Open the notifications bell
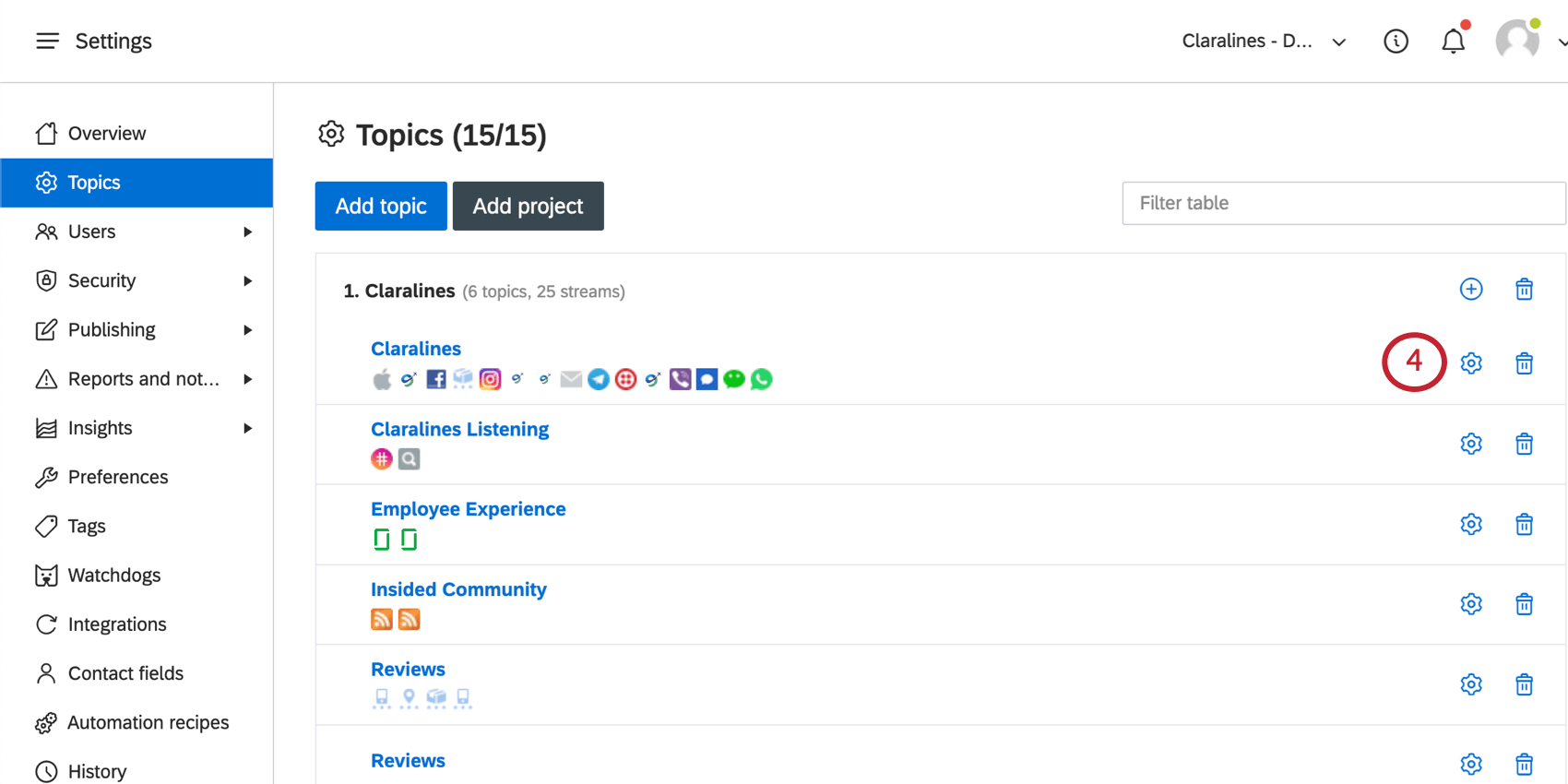 click(x=1454, y=41)
